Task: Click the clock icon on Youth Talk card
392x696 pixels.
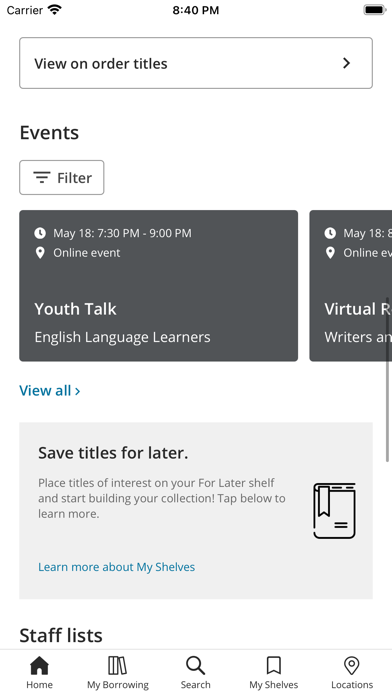Action: (x=40, y=233)
